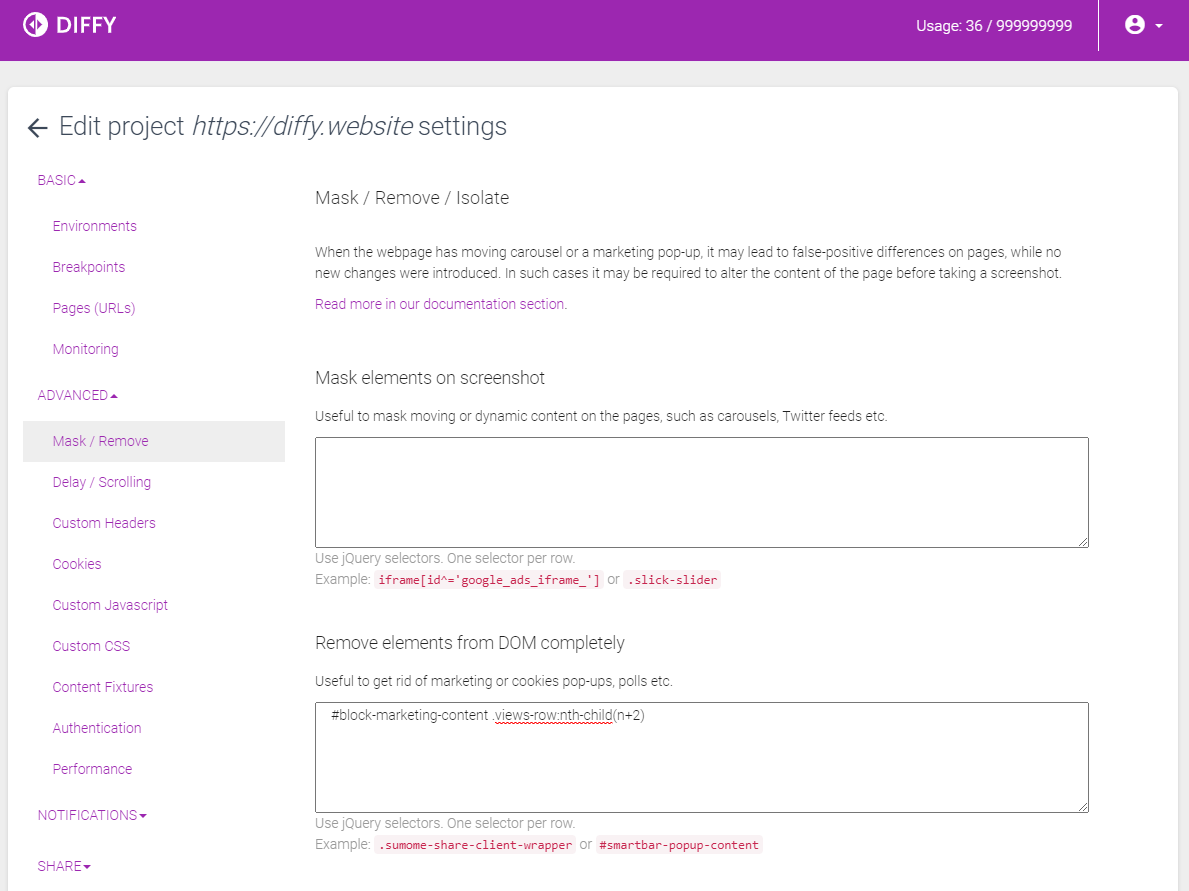
Task: Open Cookies settings
Action: (77, 564)
